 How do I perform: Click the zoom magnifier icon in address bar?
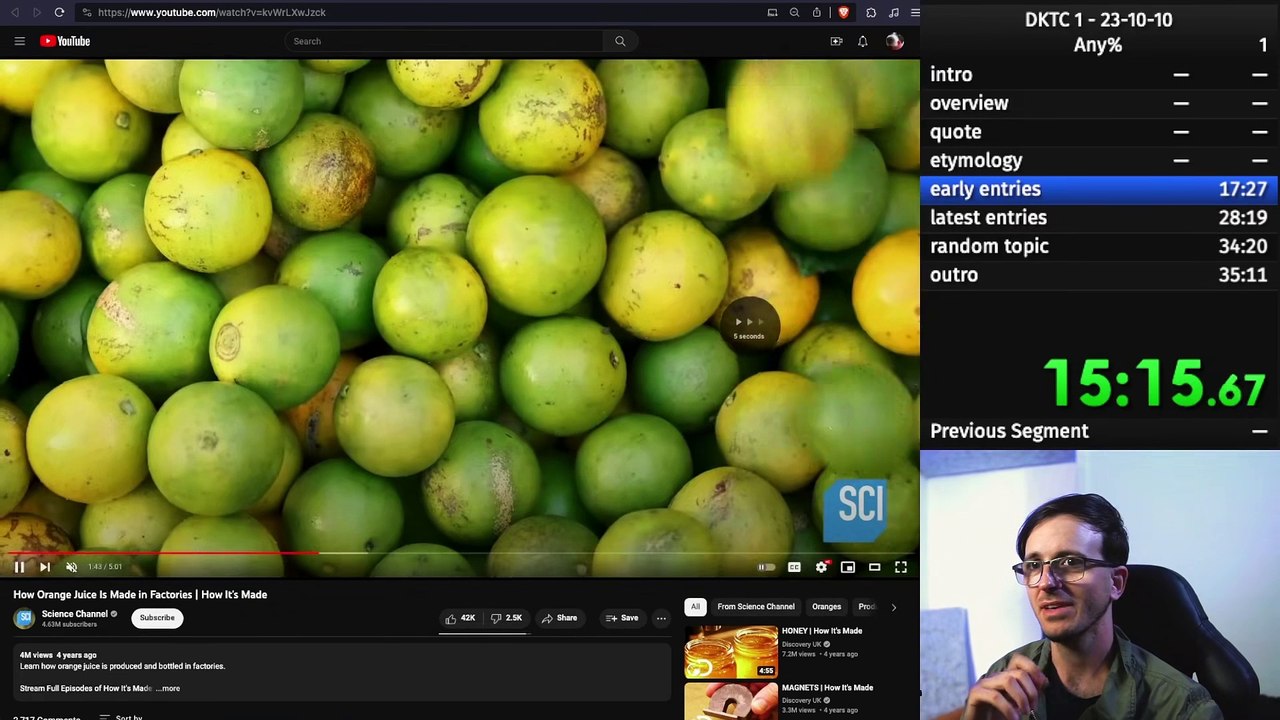click(794, 12)
